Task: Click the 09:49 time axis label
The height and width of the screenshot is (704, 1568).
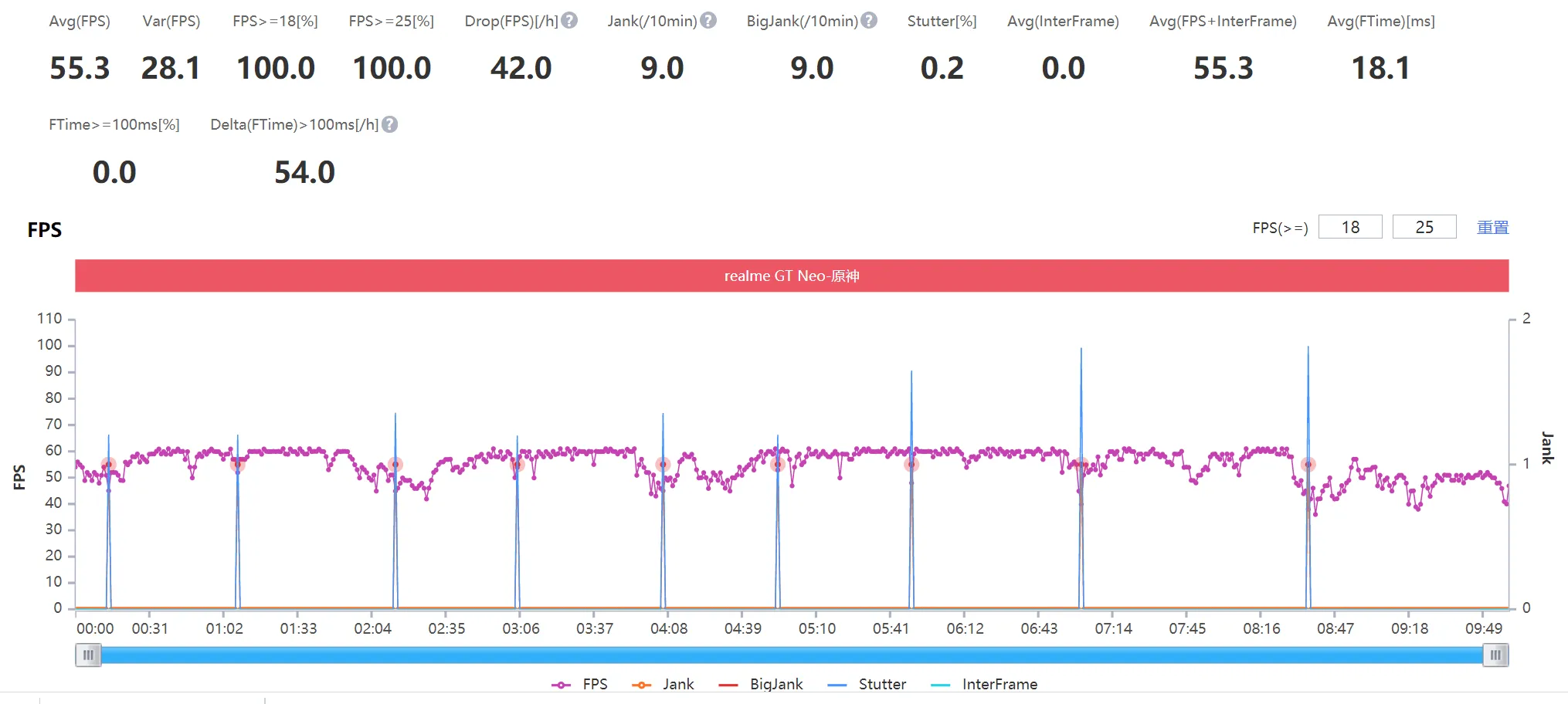Action: tap(1484, 628)
